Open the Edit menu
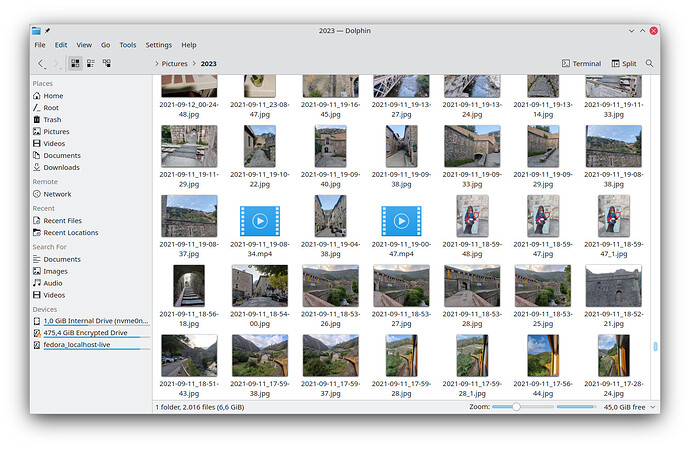Image resolution: width=690 pixels, height=449 pixels. pos(61,45)
